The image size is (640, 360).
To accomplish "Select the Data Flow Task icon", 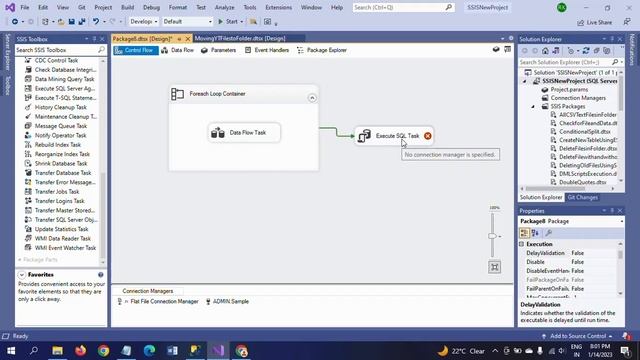I will pyautogui.click(x=218, y=133).
